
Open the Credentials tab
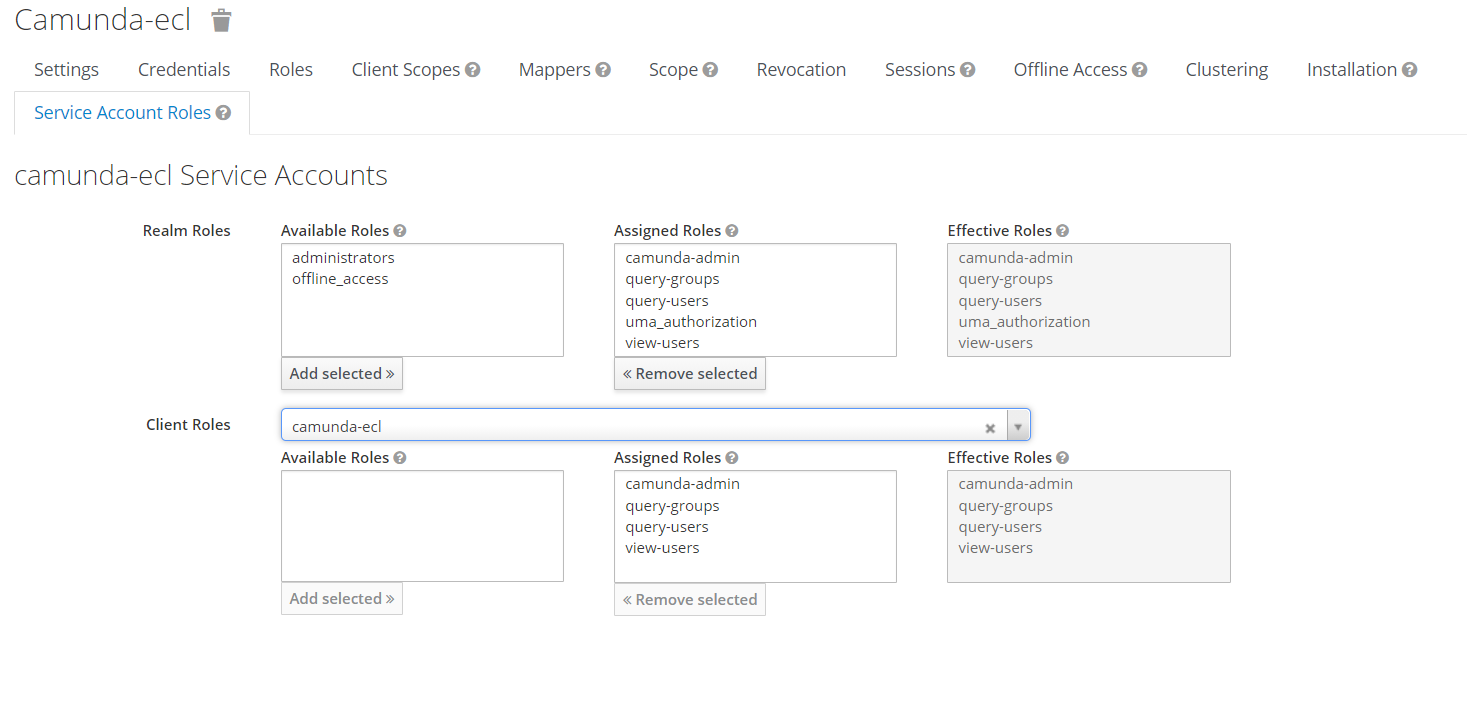pos(183,69)
